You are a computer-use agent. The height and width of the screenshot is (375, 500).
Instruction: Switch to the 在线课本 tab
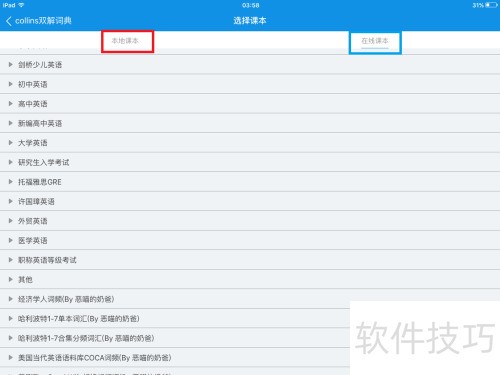coord(375,41)
